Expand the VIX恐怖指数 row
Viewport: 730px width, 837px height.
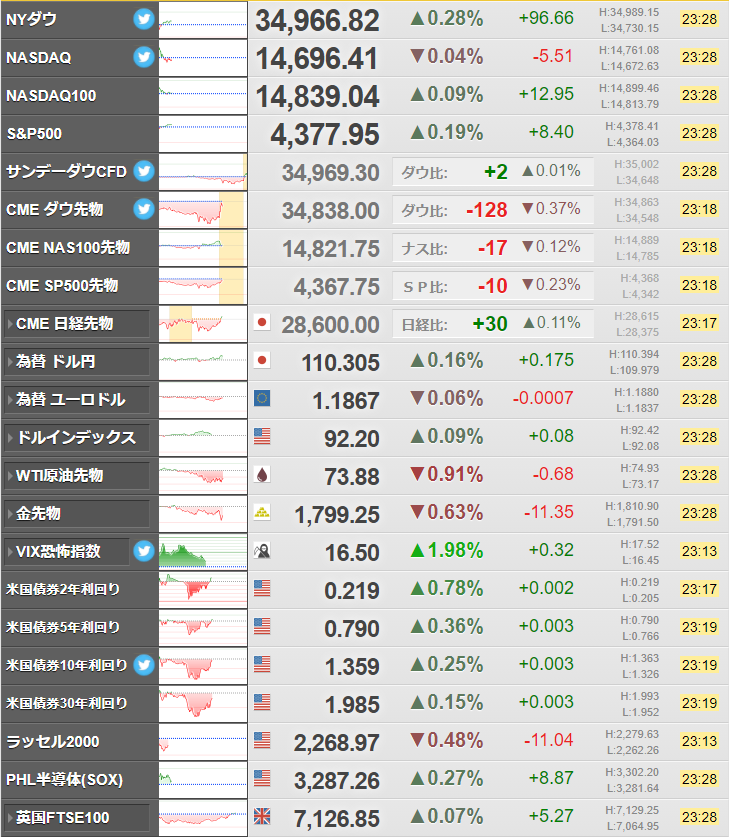click(67, 551)
